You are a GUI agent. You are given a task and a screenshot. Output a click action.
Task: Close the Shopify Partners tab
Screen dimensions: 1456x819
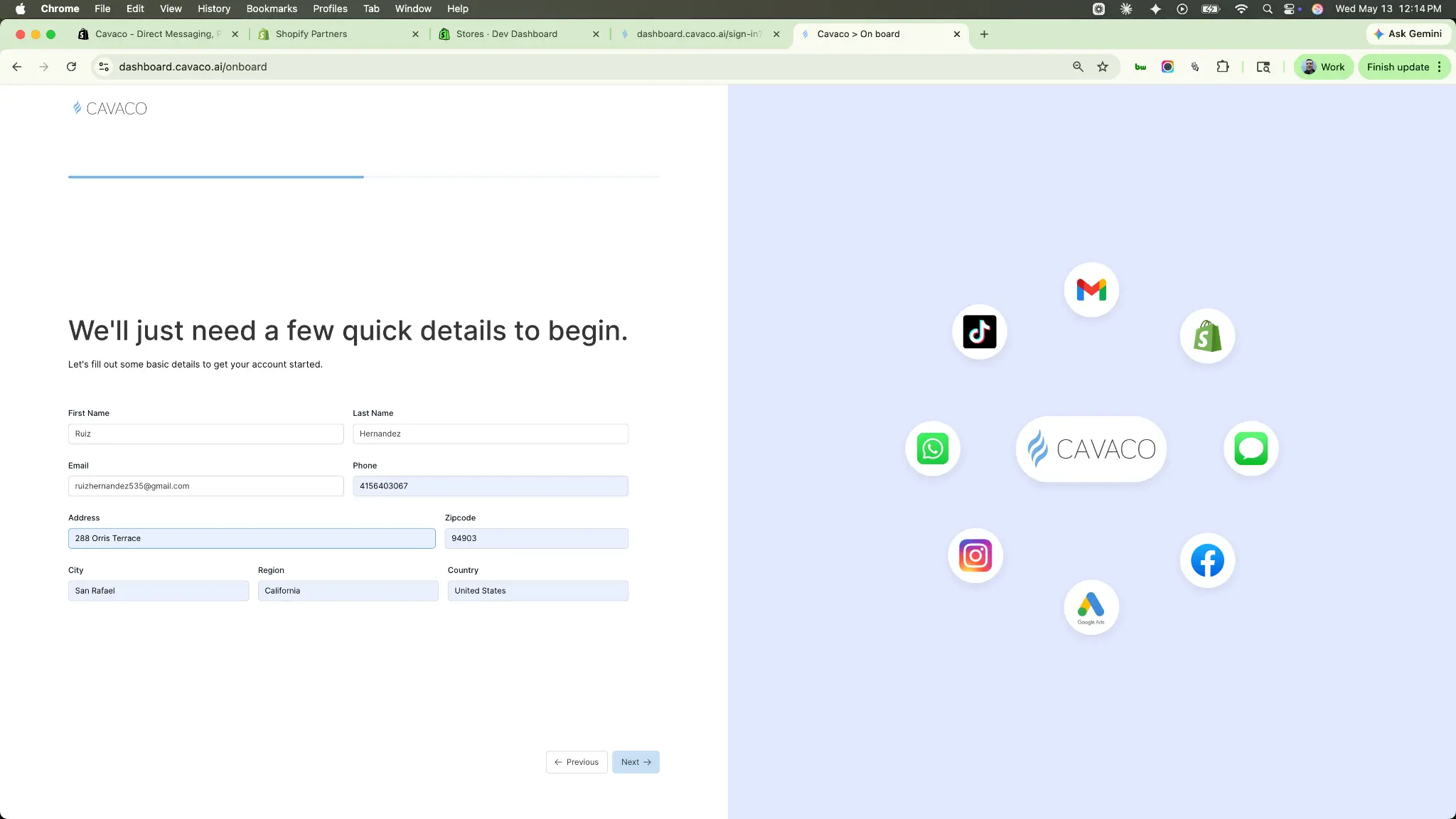click(x=416, y=34)
